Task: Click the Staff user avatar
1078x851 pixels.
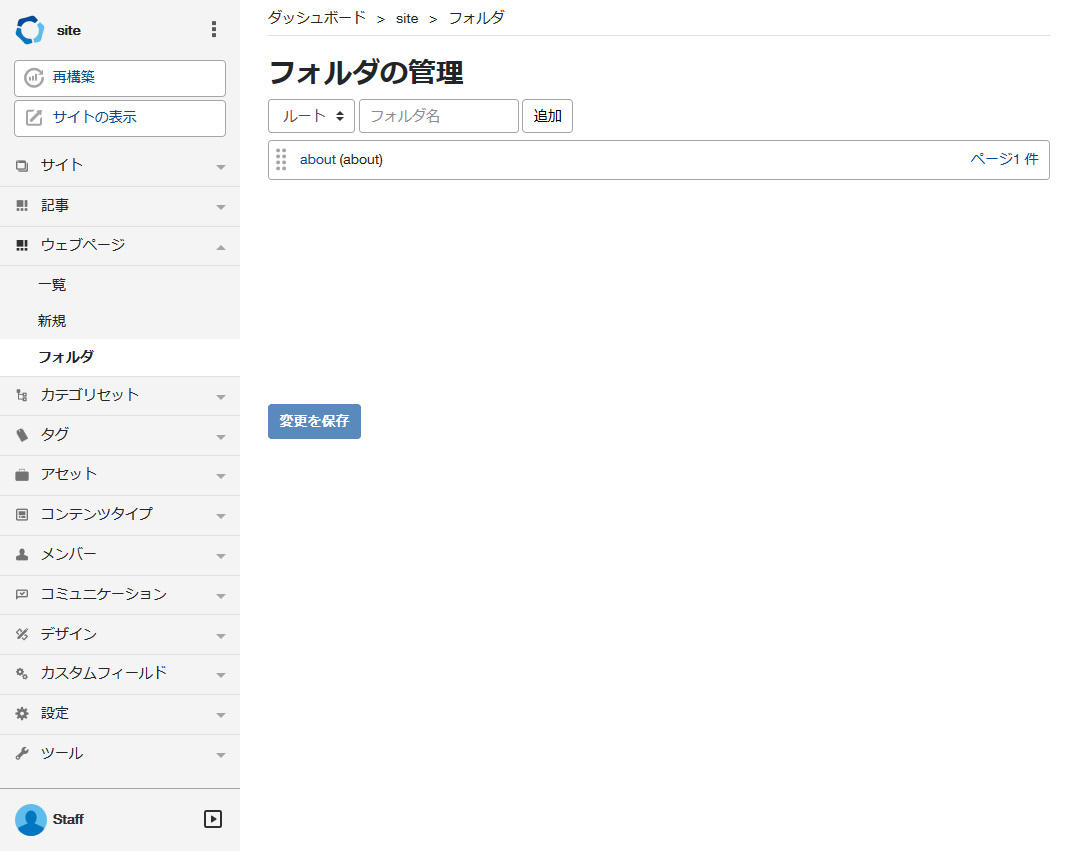Action: click(31, 819)
